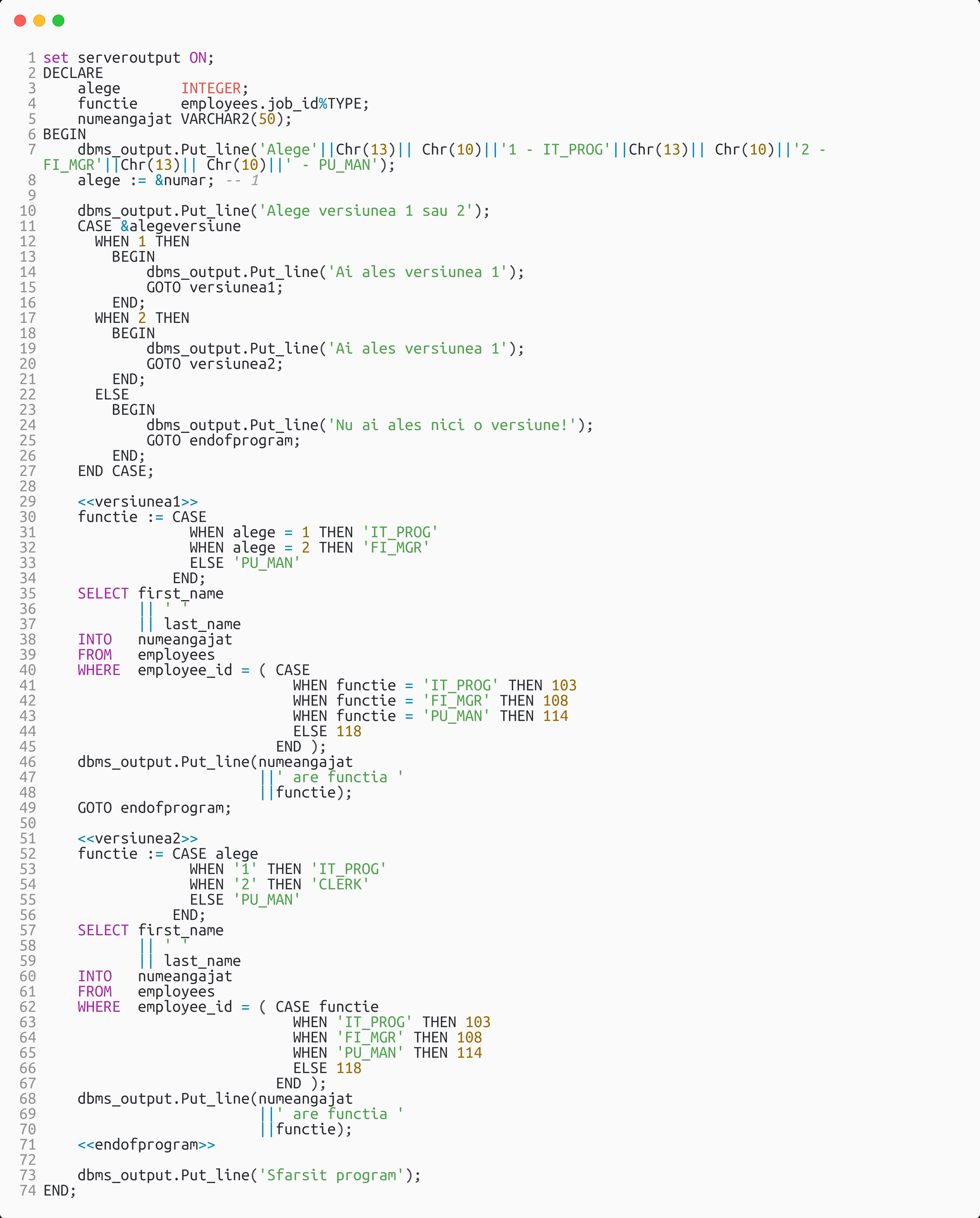Viewport: 980px width, 1218px height.
Task: Click 'GOTO versiunea2;' on line 20
Action: (215, 364)
